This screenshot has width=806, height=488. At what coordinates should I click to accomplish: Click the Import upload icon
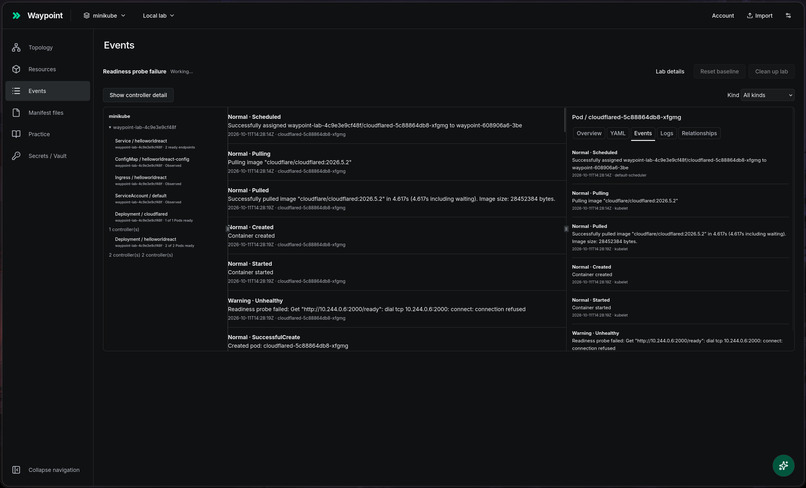[749, 15]
